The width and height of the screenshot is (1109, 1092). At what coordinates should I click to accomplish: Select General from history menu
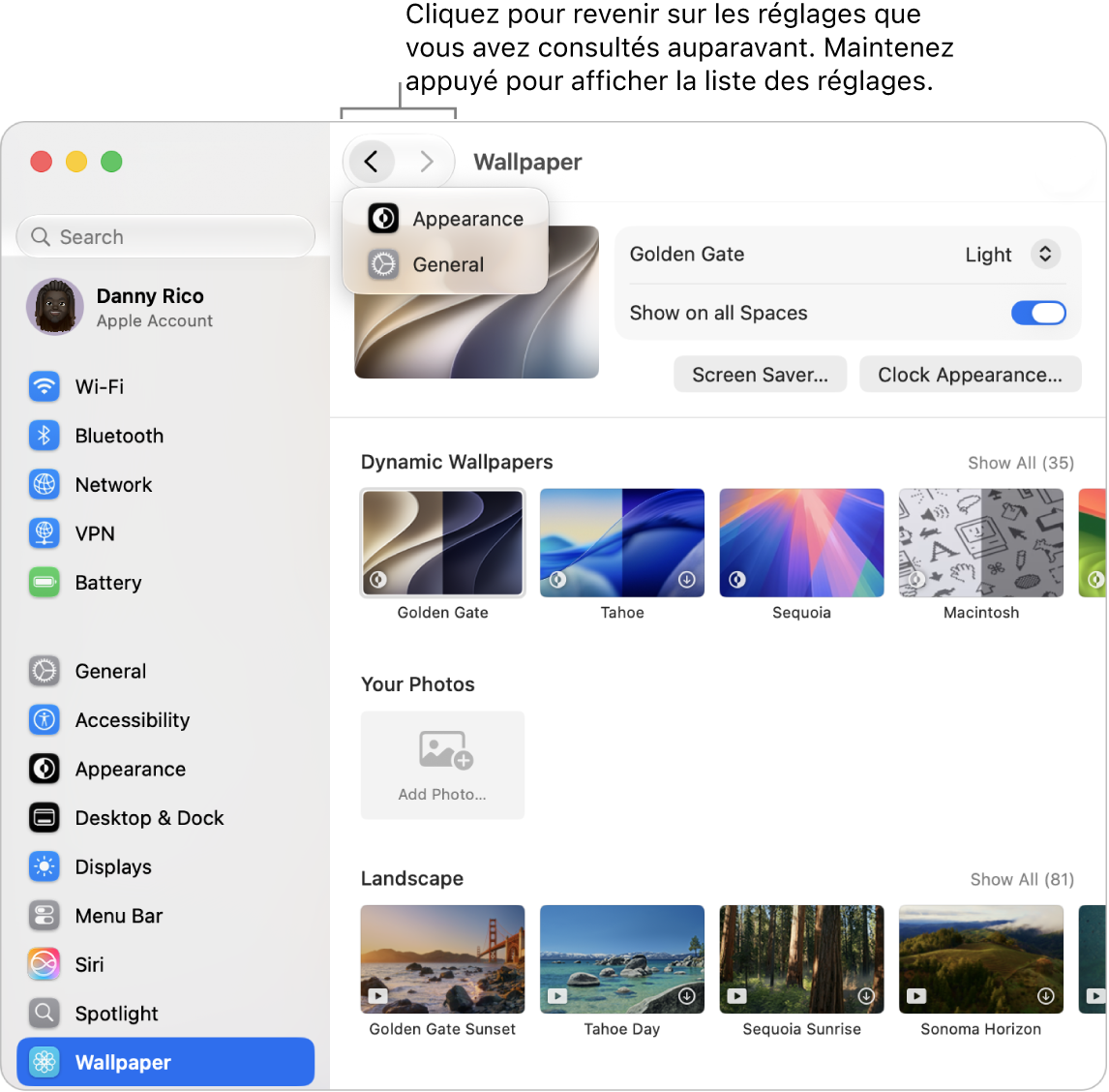[x=445, y=264]
